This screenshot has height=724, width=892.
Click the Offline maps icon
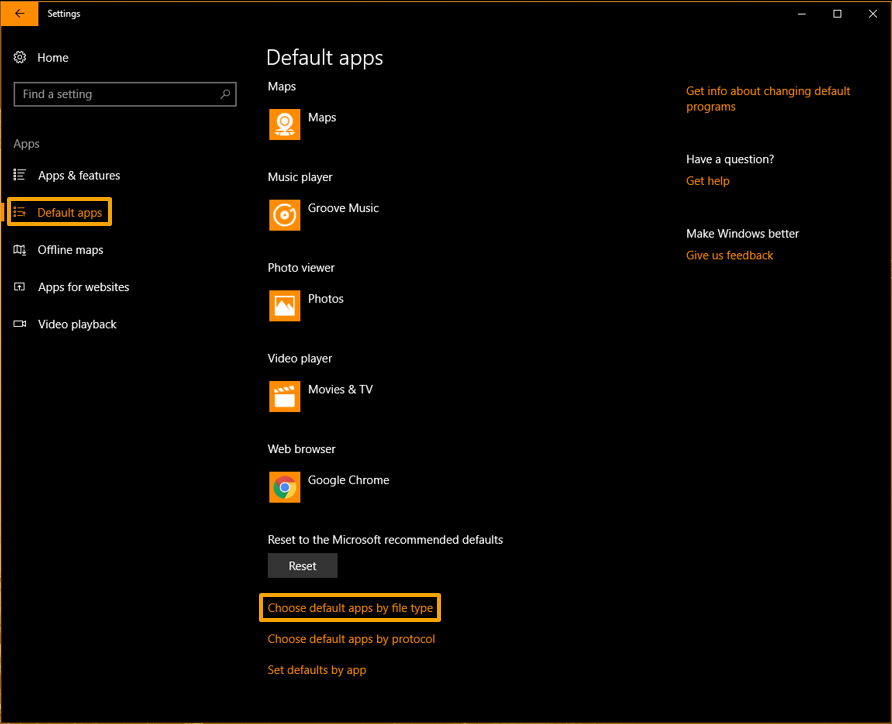coord(20,250)
